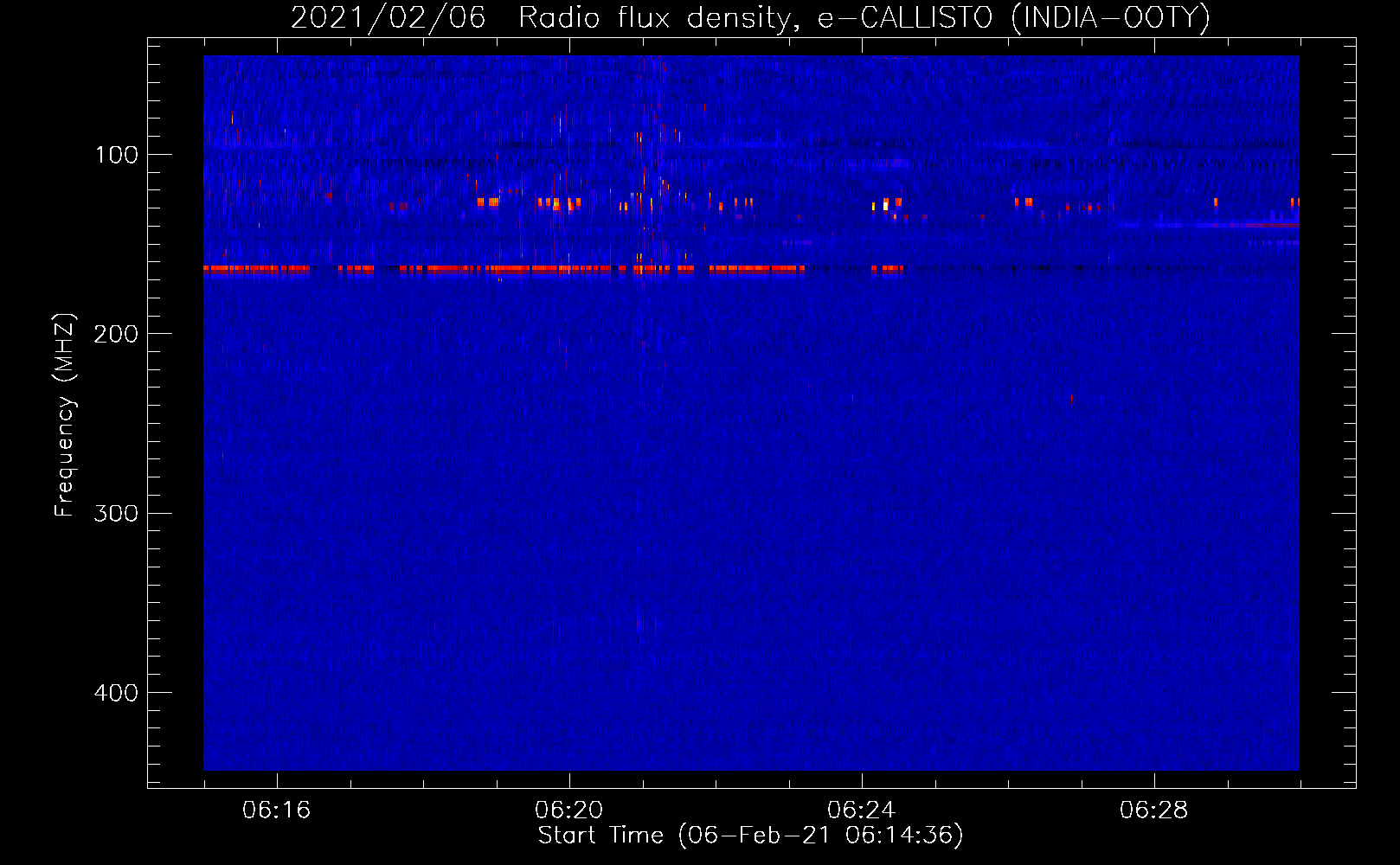The height and width of the screenshot is (865, 1400).
Task: Click the 'Frequency (MHZ)' axis label
Action: click(65, 415)
